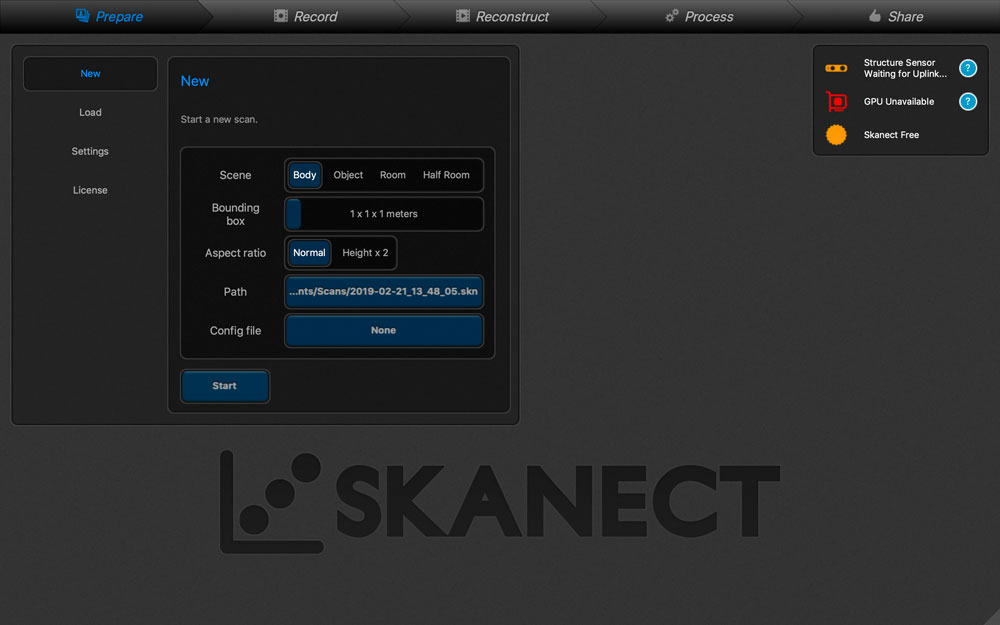Click the Prepare tab icon

pyautogui.click(x=82, y=15)
